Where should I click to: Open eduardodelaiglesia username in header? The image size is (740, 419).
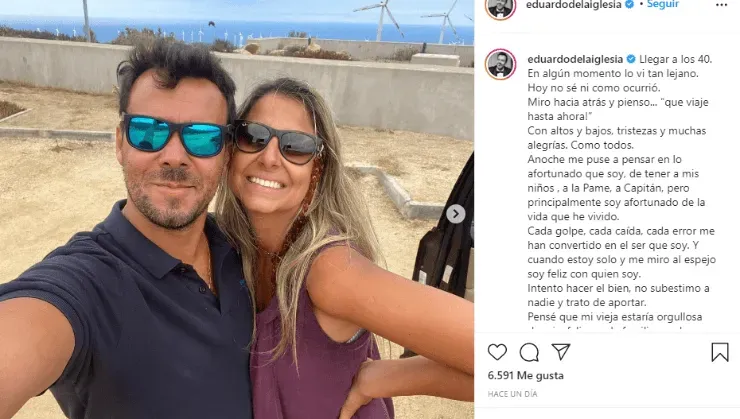573,5
